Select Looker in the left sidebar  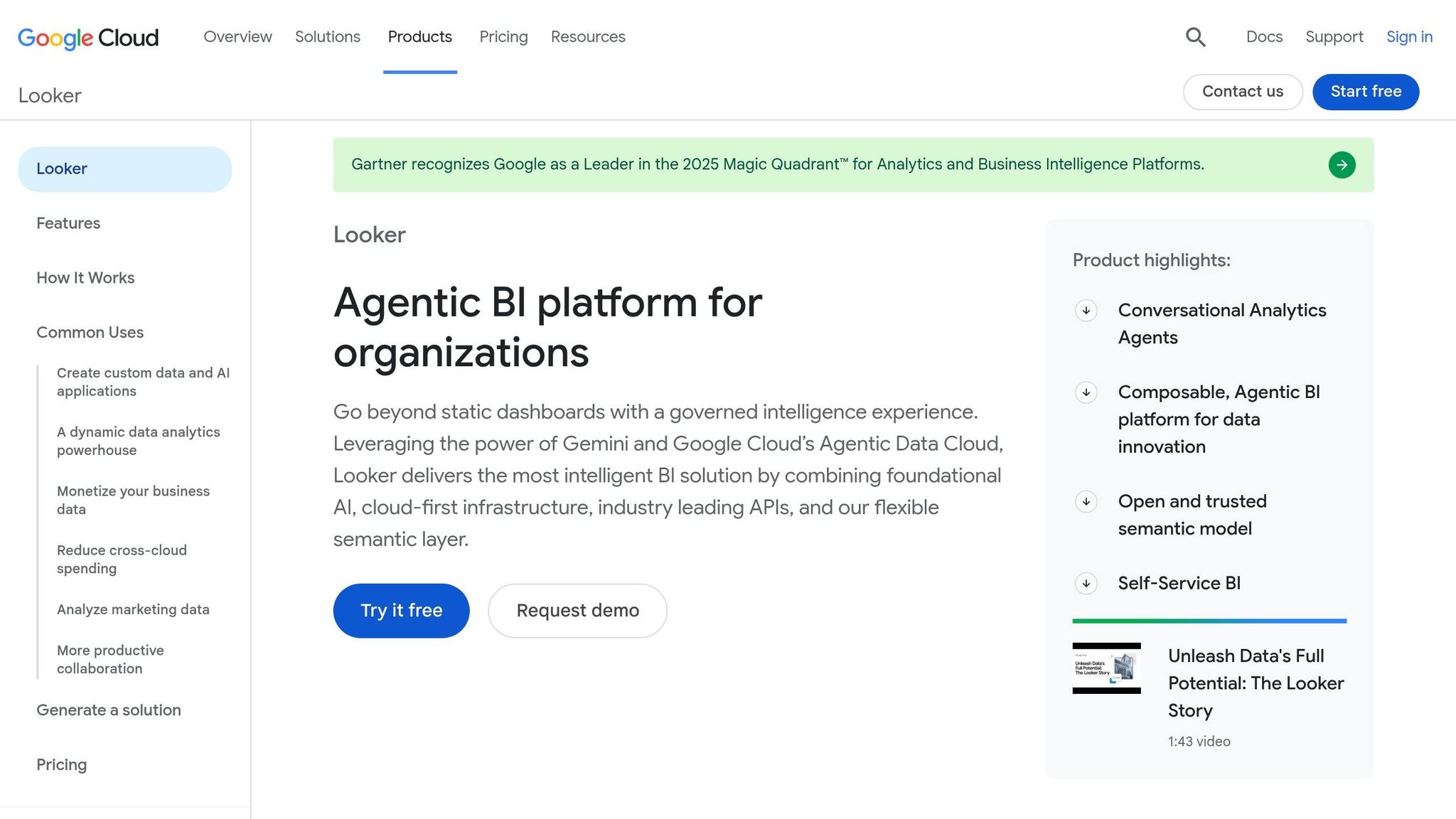(125, 169)
